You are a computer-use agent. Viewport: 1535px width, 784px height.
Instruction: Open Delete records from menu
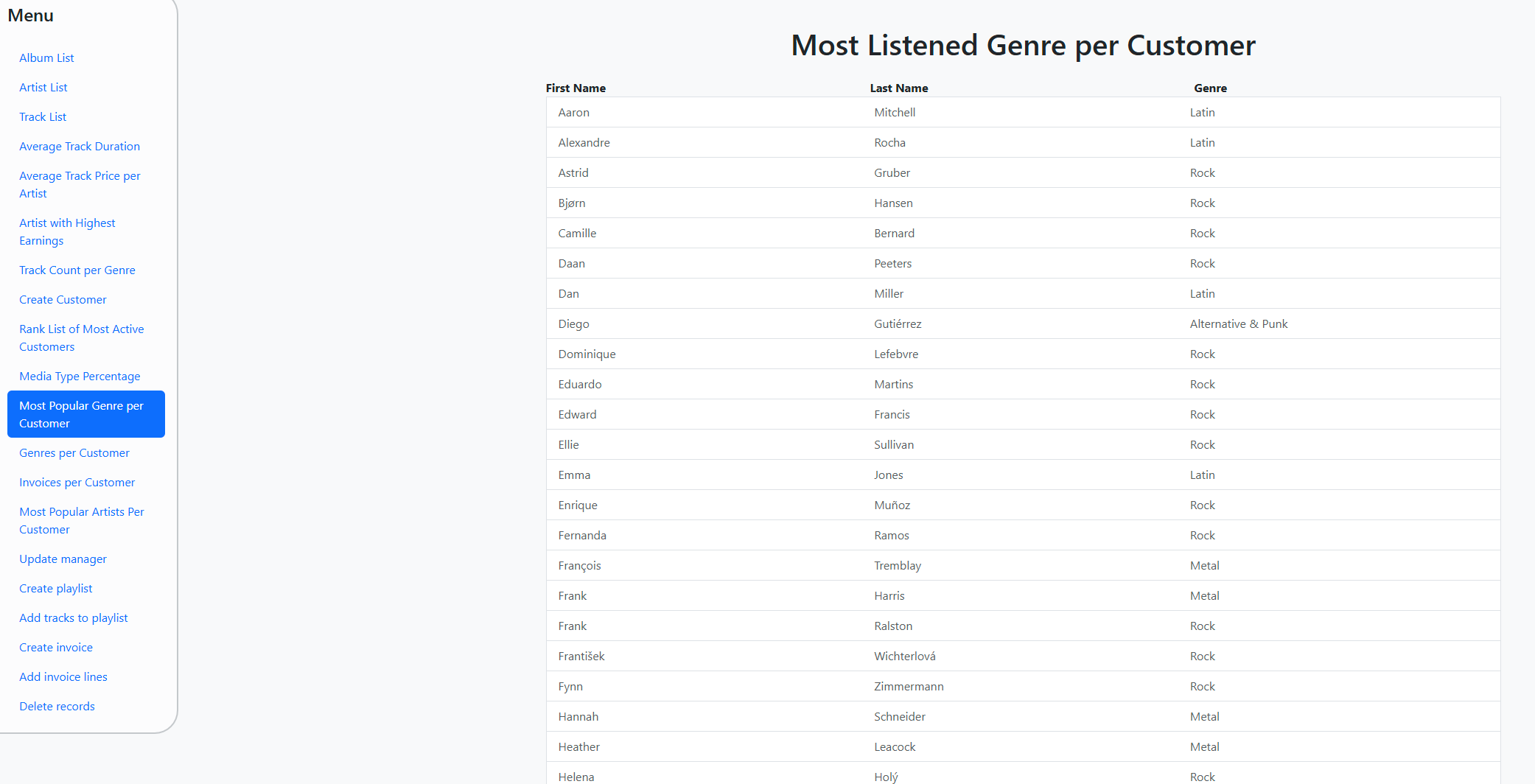click(57, 706)
